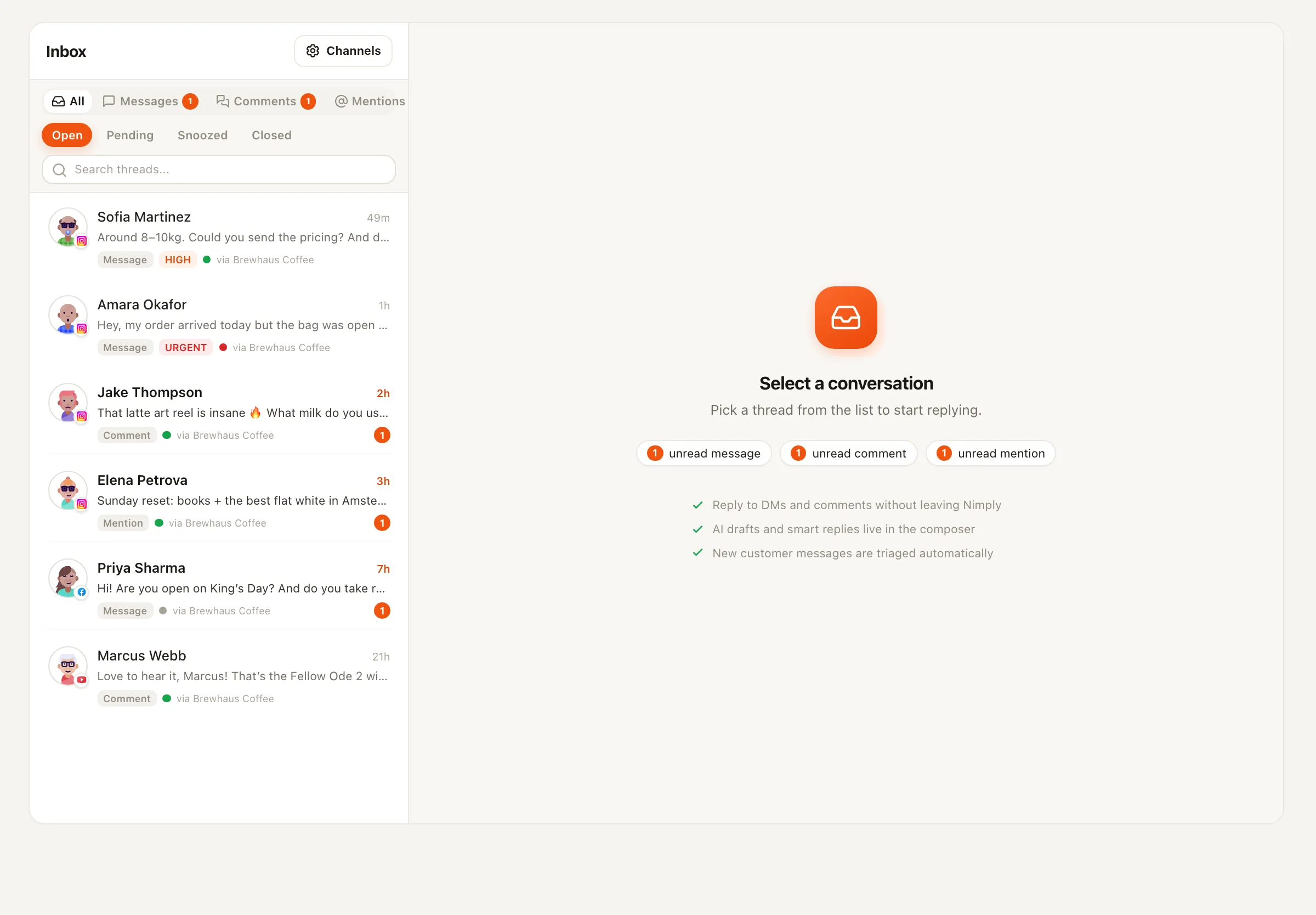1316x915 pixels.
Task: Click Priya Sharma's avatar
Action: pyautogui.click(x=67, y=578)
